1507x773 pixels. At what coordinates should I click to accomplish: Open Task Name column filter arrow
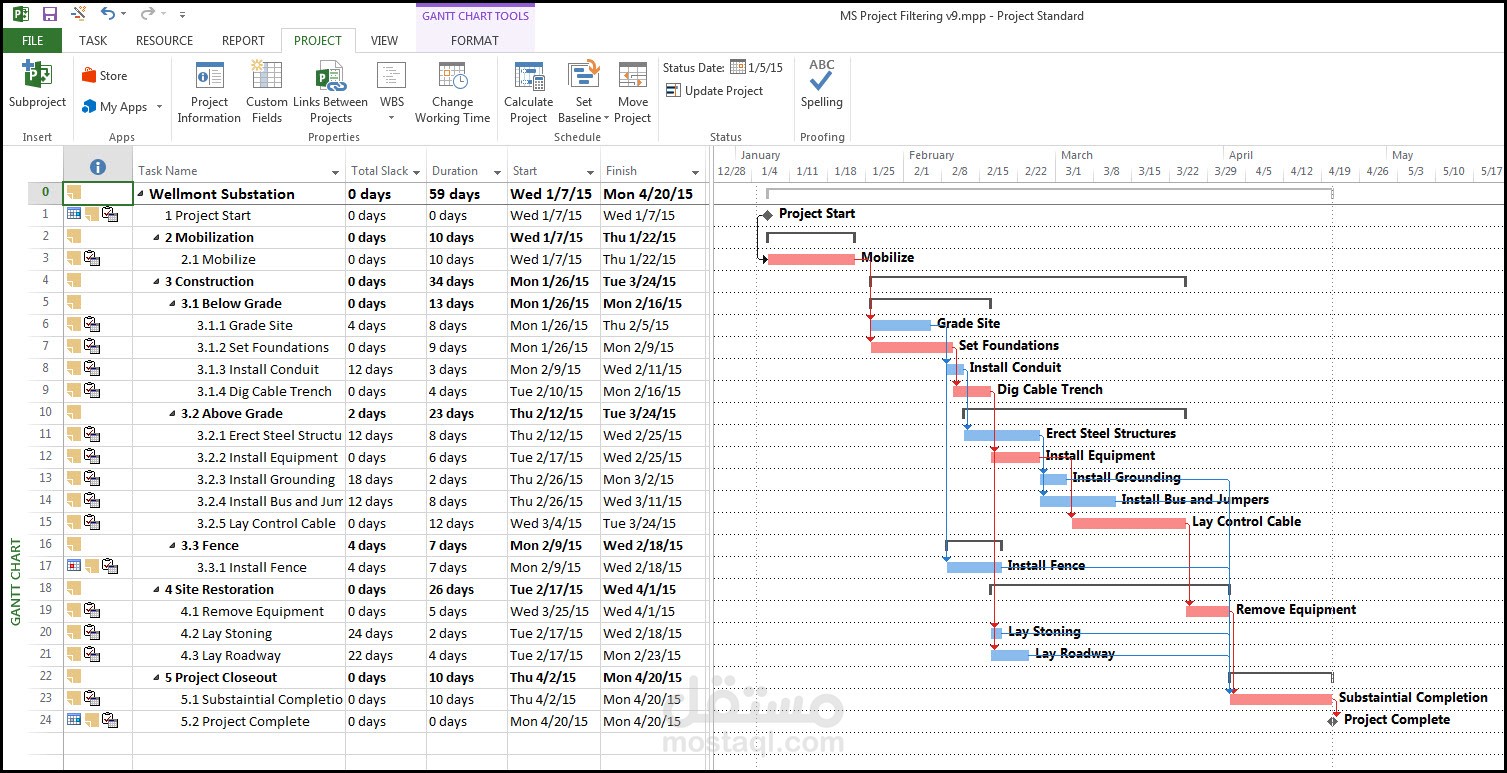[336, 172]
